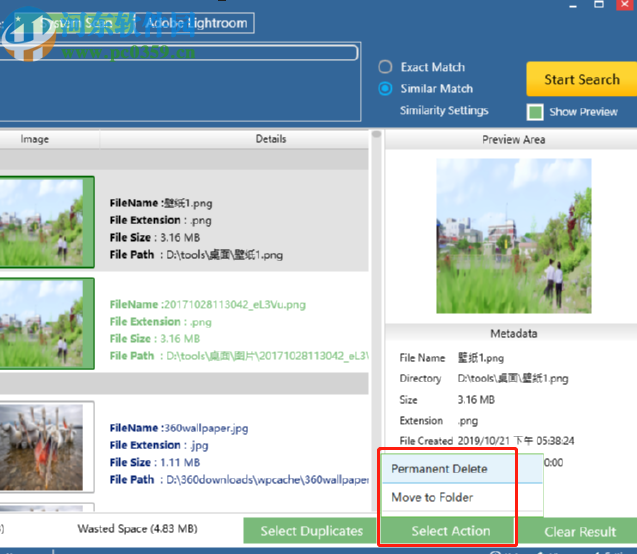Select the Exact Match radio button
The image size is (637, 554).
385,67
